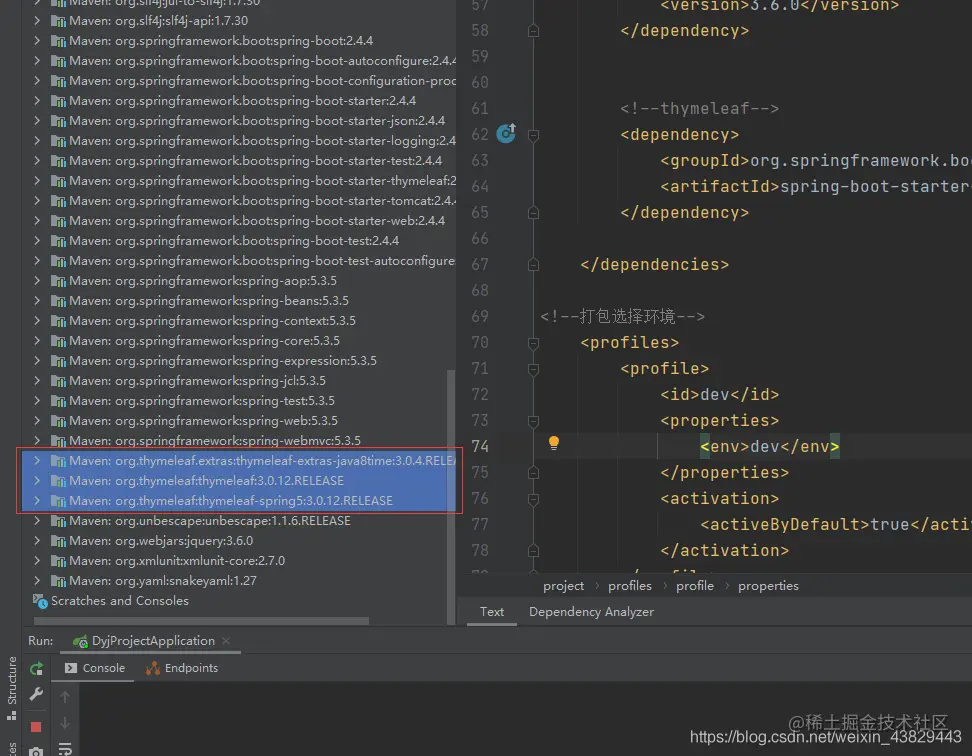Select Maven: spring-core:5.3.5 entry
Viewport: 972px width, 756px height.
coord(204,341)
